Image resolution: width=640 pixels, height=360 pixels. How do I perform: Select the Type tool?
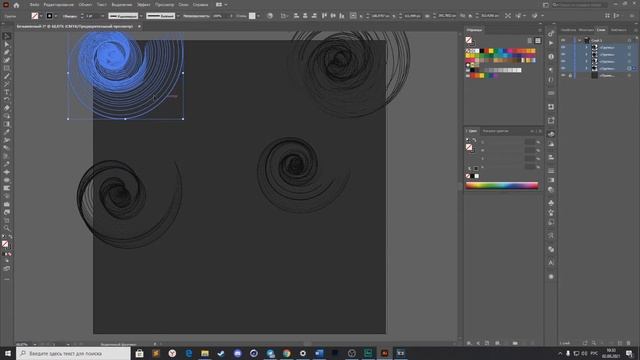click(x=7, y=92)
